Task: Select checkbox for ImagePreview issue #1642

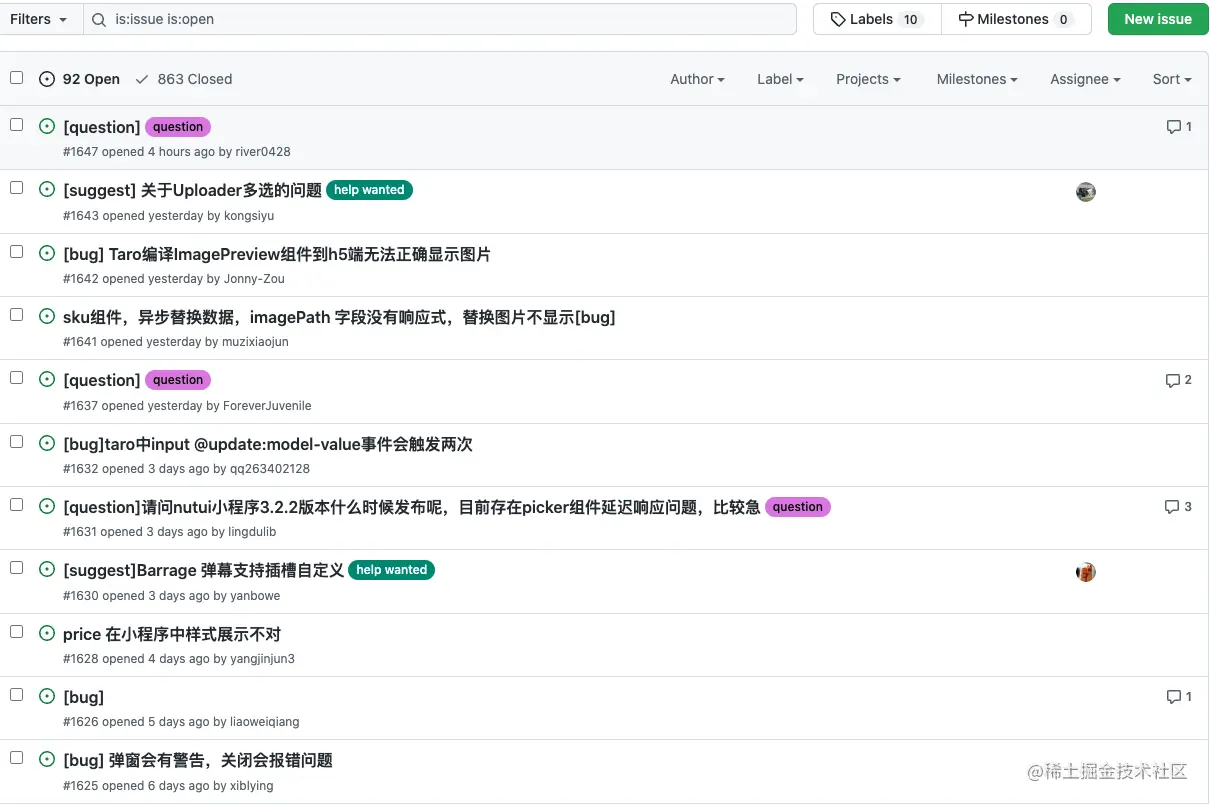Action: pos(16,251)
